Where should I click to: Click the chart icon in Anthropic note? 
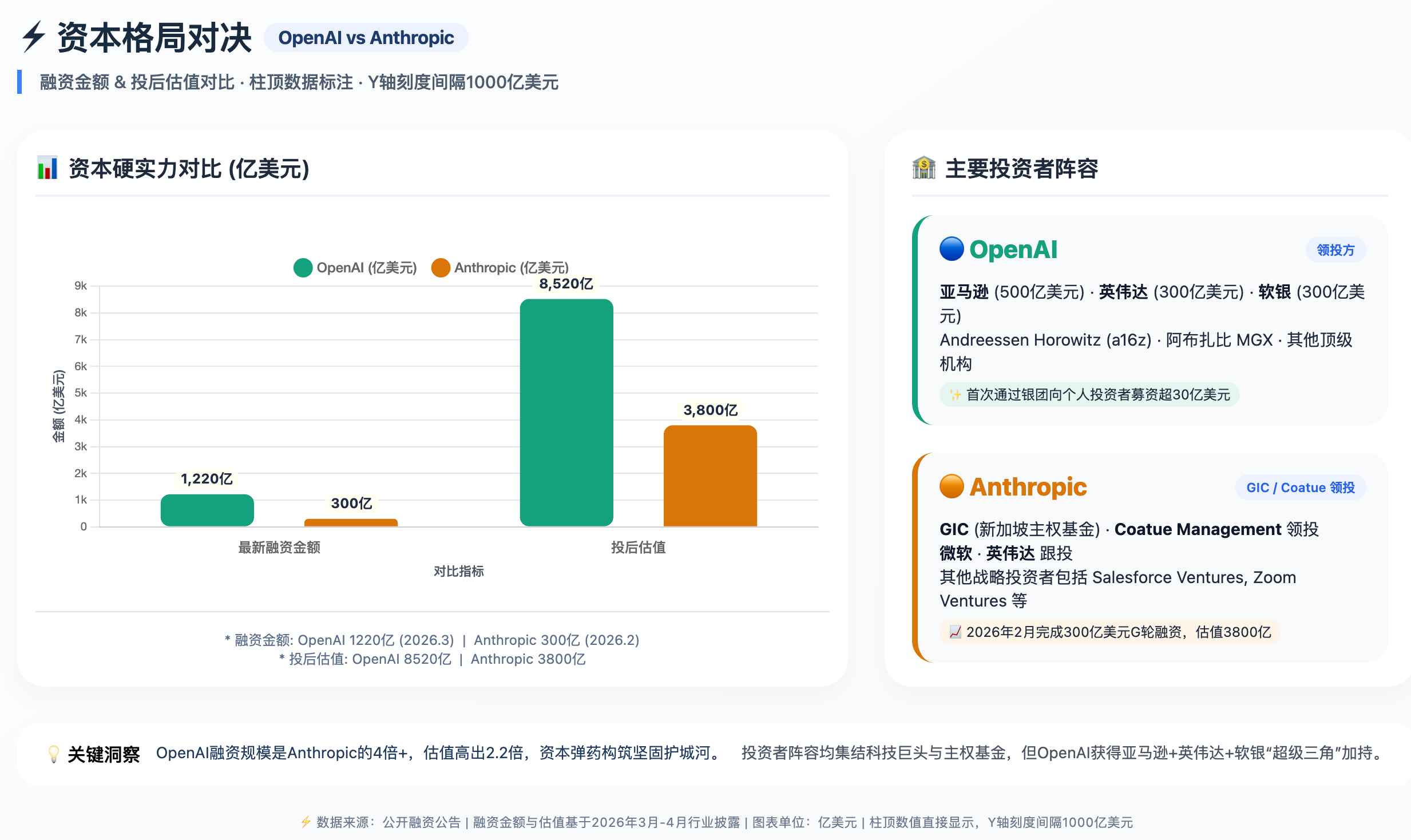click(955, 632)
